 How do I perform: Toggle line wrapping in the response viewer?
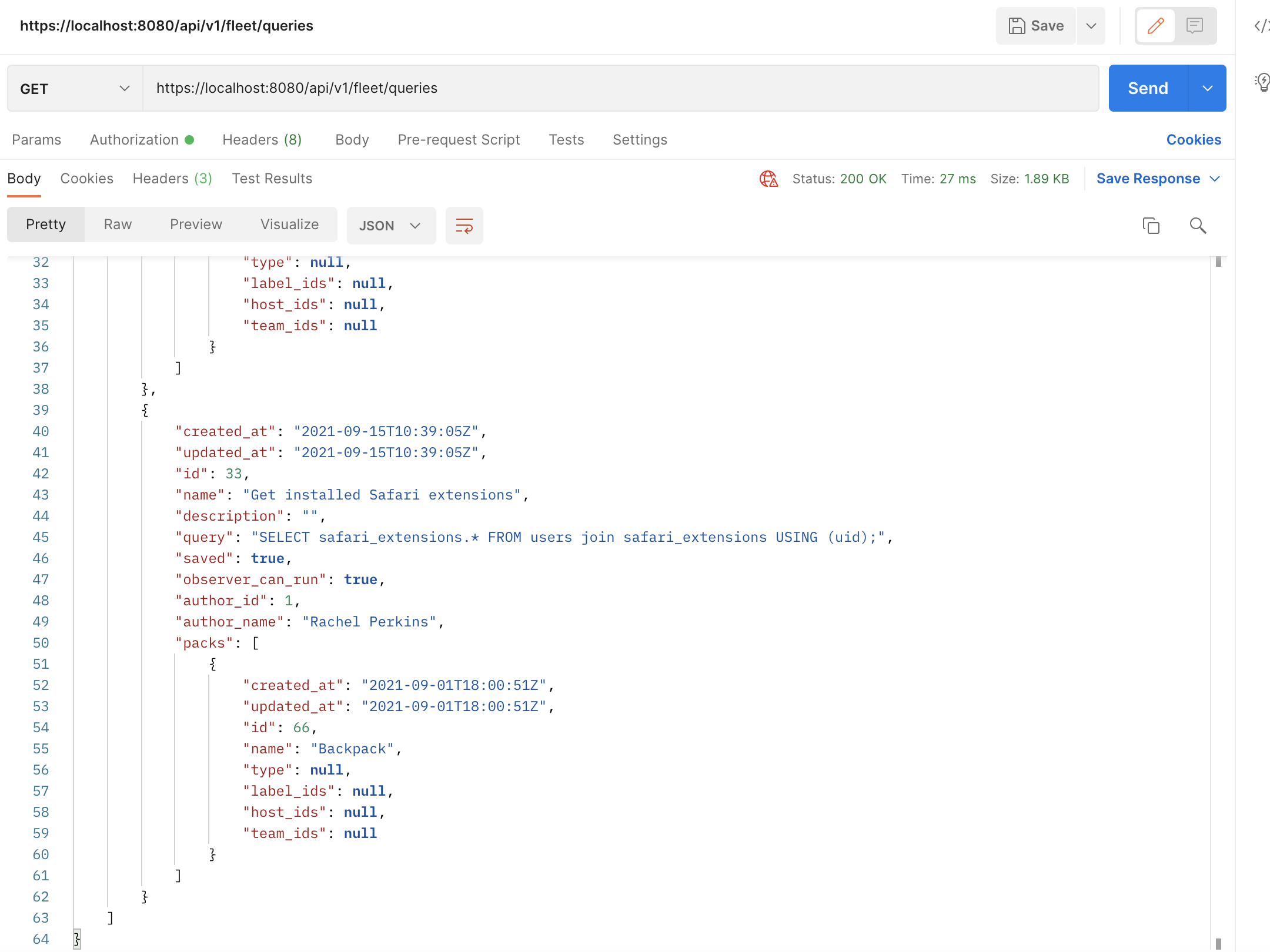click(464, 226)
